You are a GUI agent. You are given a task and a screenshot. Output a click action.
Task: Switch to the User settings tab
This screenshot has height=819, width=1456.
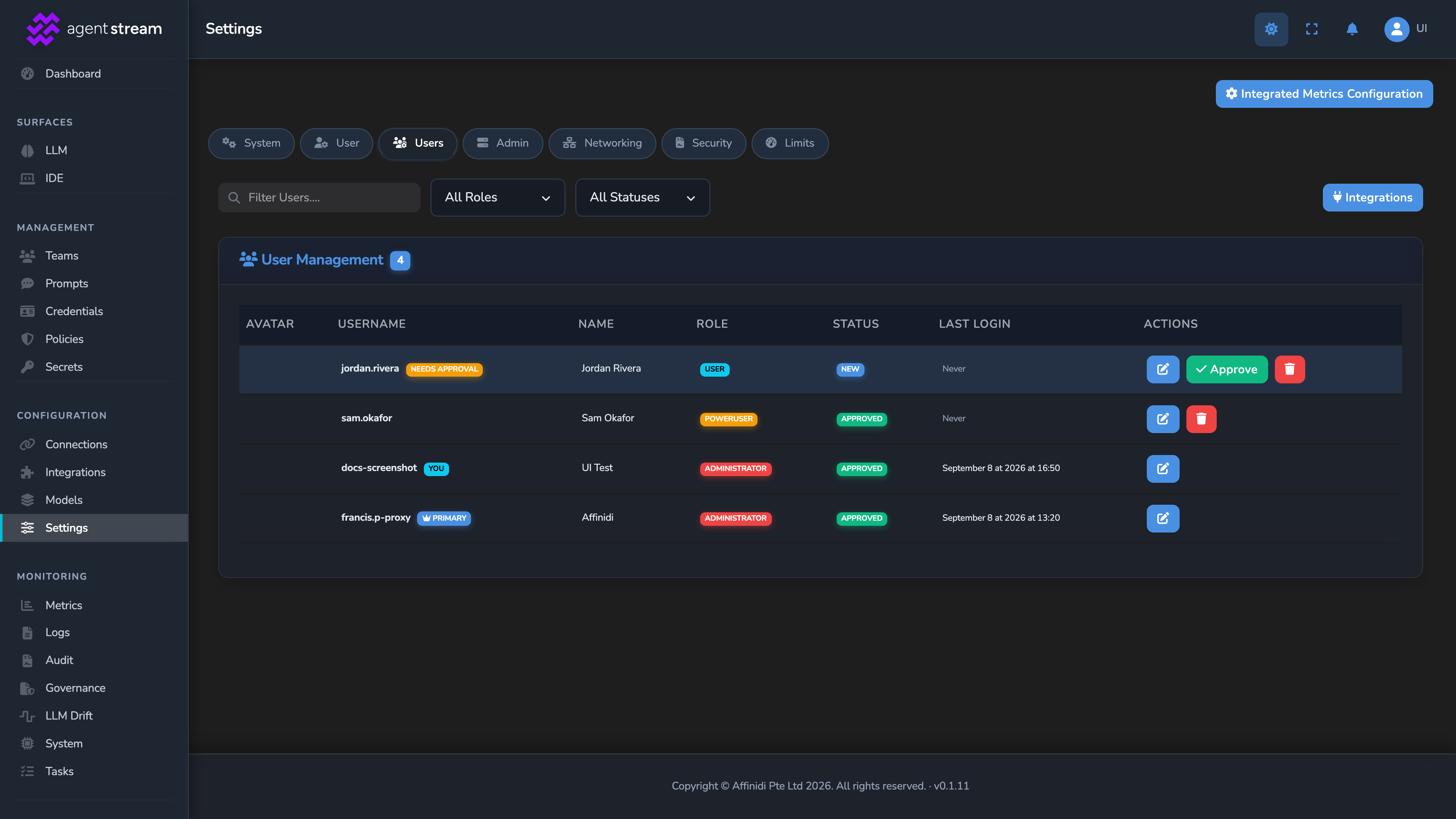pos(336,144)
